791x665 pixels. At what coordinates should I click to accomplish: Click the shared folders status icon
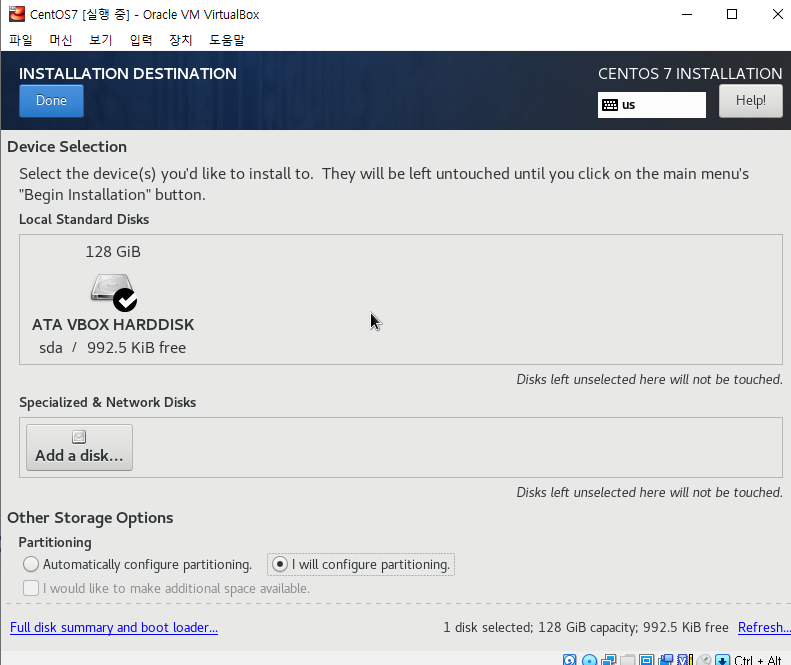(628, 660)
